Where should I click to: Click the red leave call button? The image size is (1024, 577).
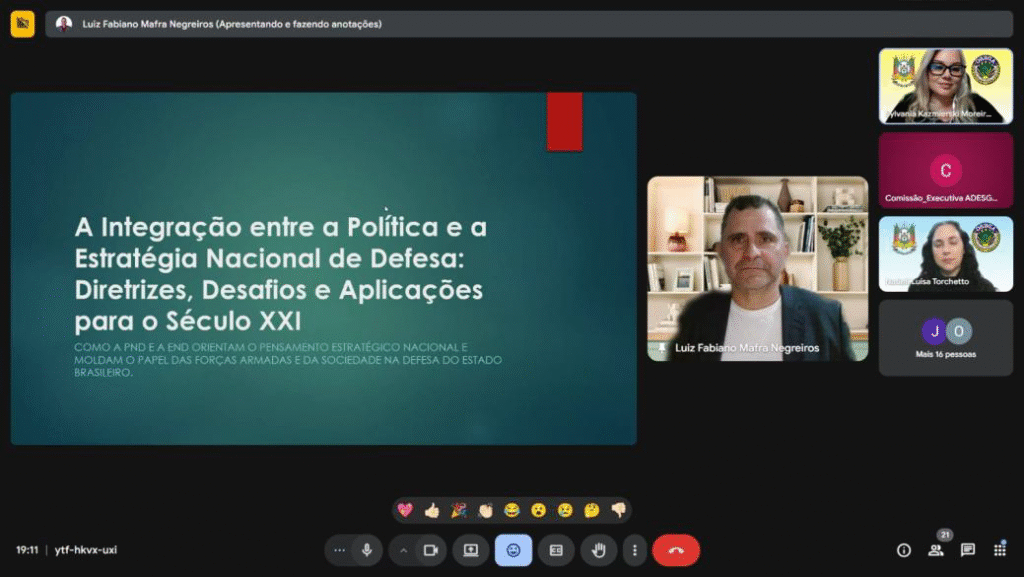coord(676,550)
